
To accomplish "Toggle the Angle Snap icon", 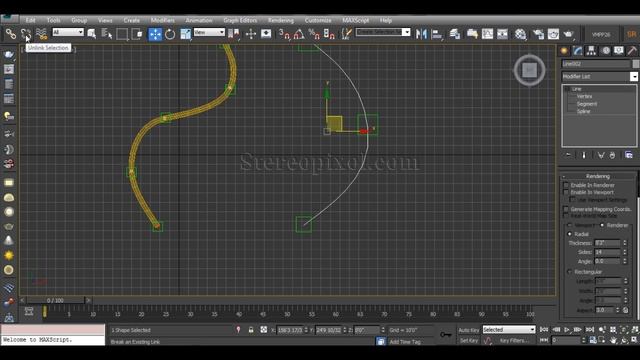I will (299, 34).
